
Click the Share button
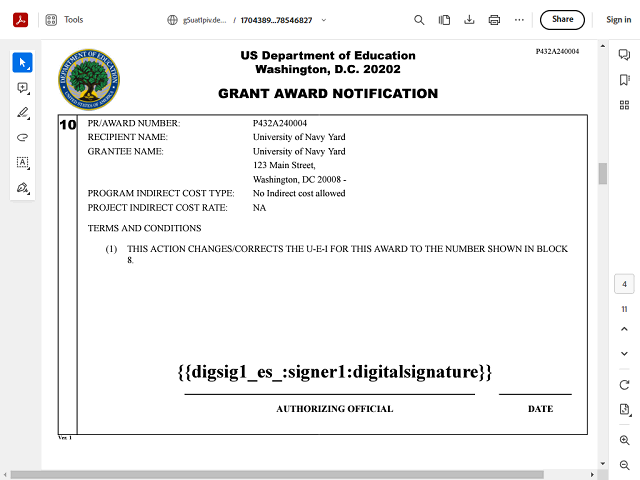tap(562, 20)
